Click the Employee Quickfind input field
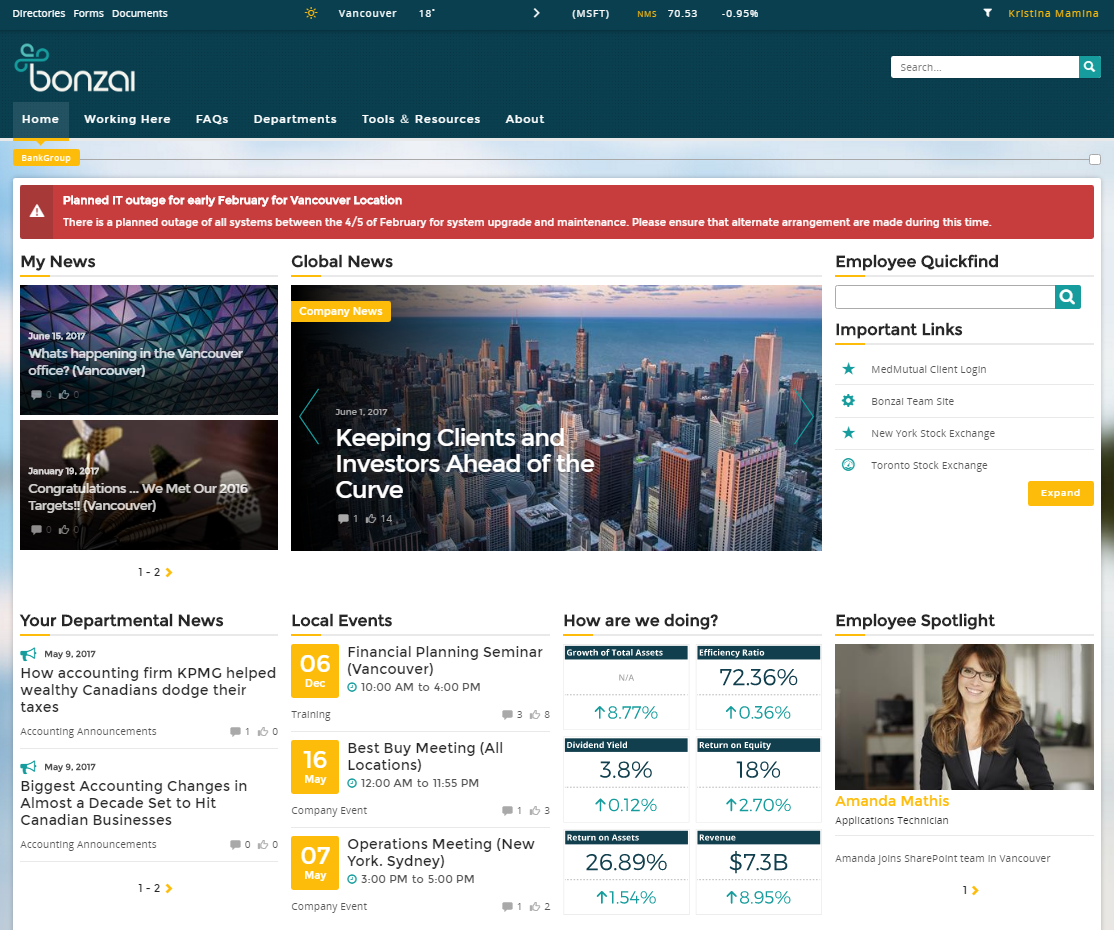Screen dimensions: 1114x930 click(x=945, y=297)
